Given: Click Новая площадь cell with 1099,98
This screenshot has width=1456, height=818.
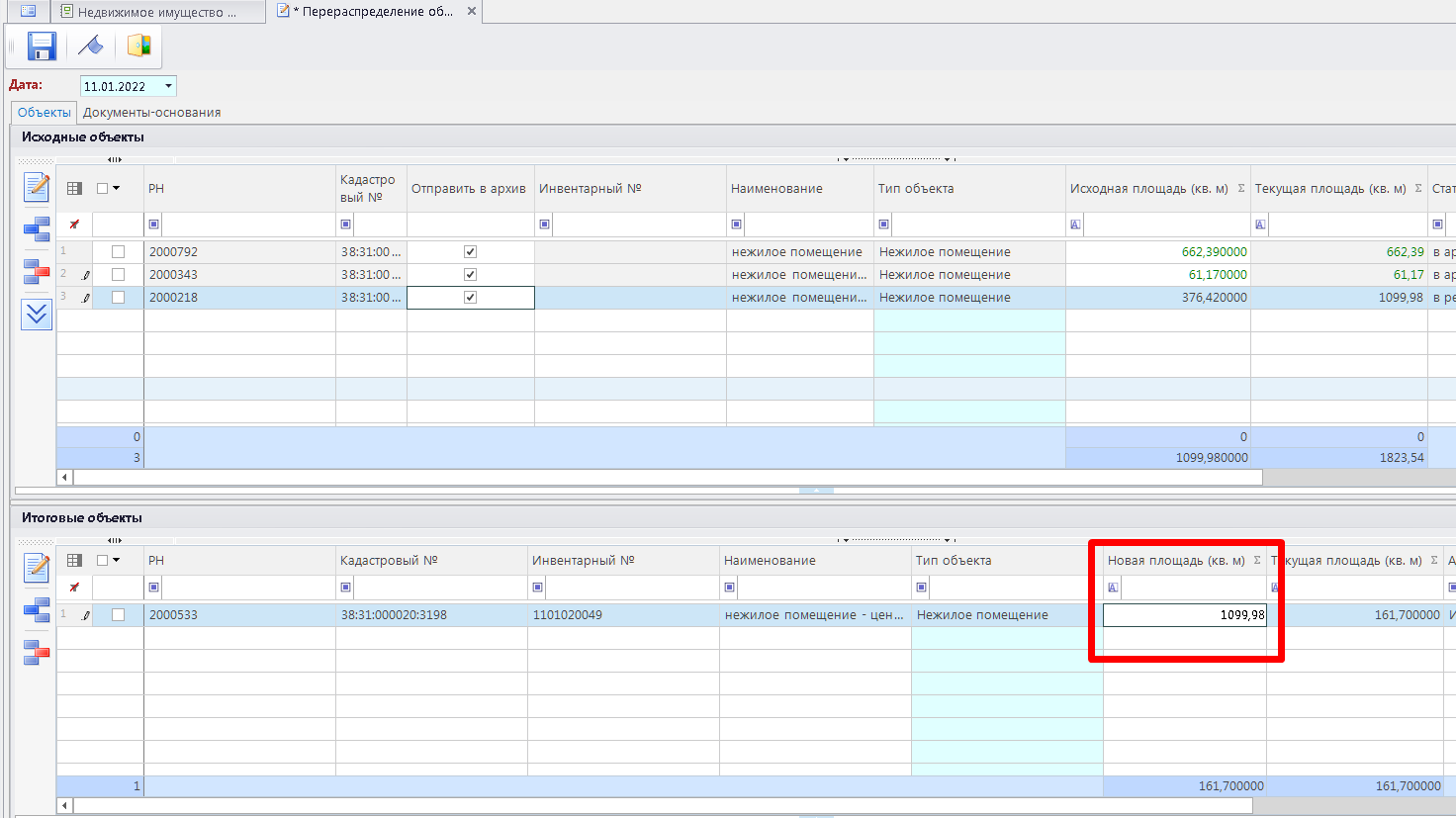Looking at the screenshot, I should coord(1185,614).
